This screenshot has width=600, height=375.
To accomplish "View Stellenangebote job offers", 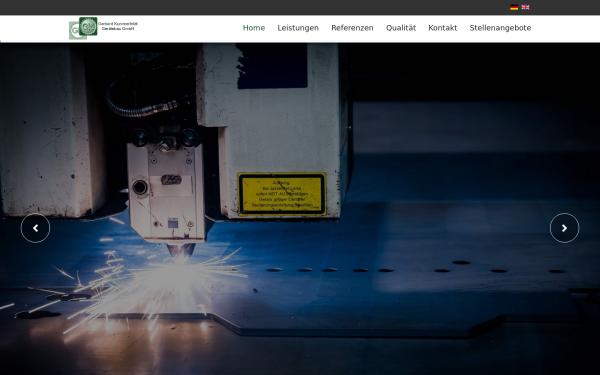I will [500, 28].
